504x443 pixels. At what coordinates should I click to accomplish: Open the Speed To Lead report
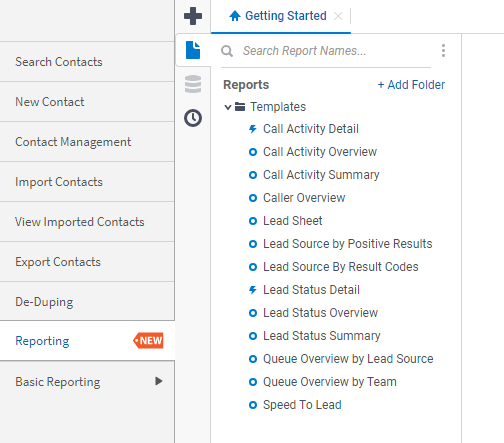pos(302,405)
